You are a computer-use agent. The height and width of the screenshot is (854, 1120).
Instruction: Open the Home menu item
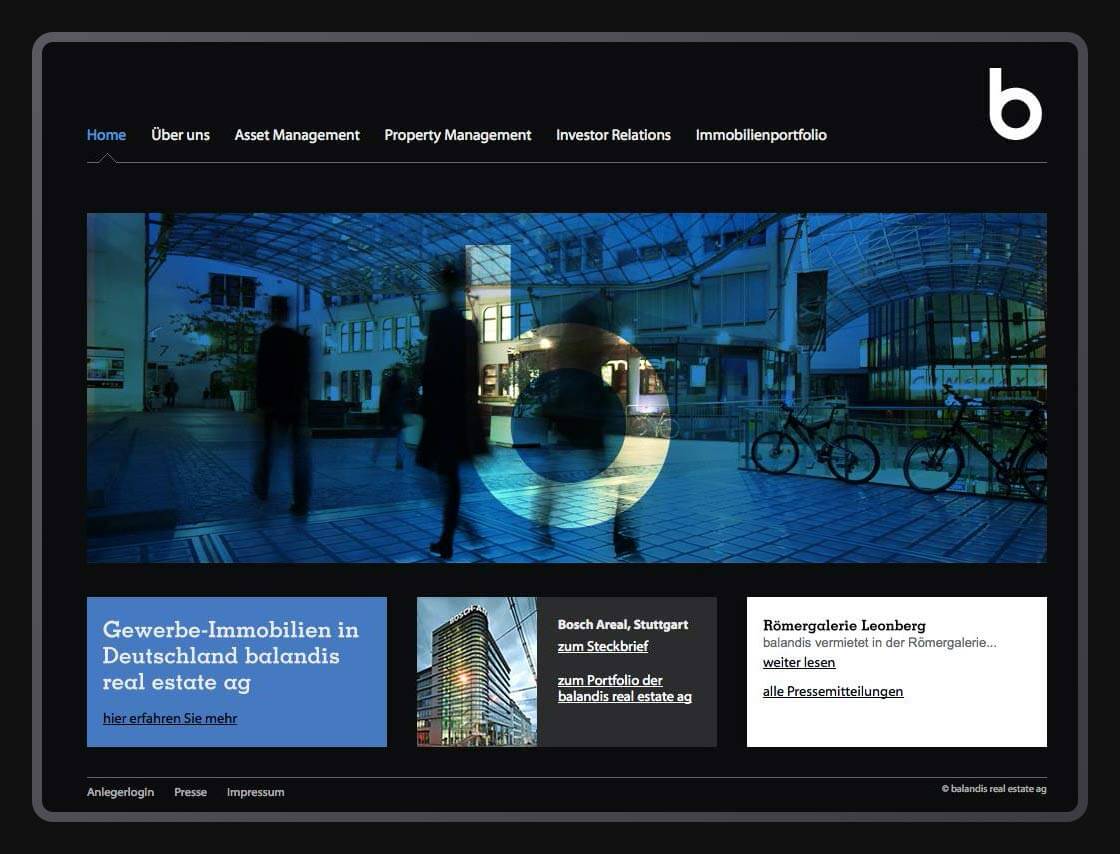click(106, 135)
